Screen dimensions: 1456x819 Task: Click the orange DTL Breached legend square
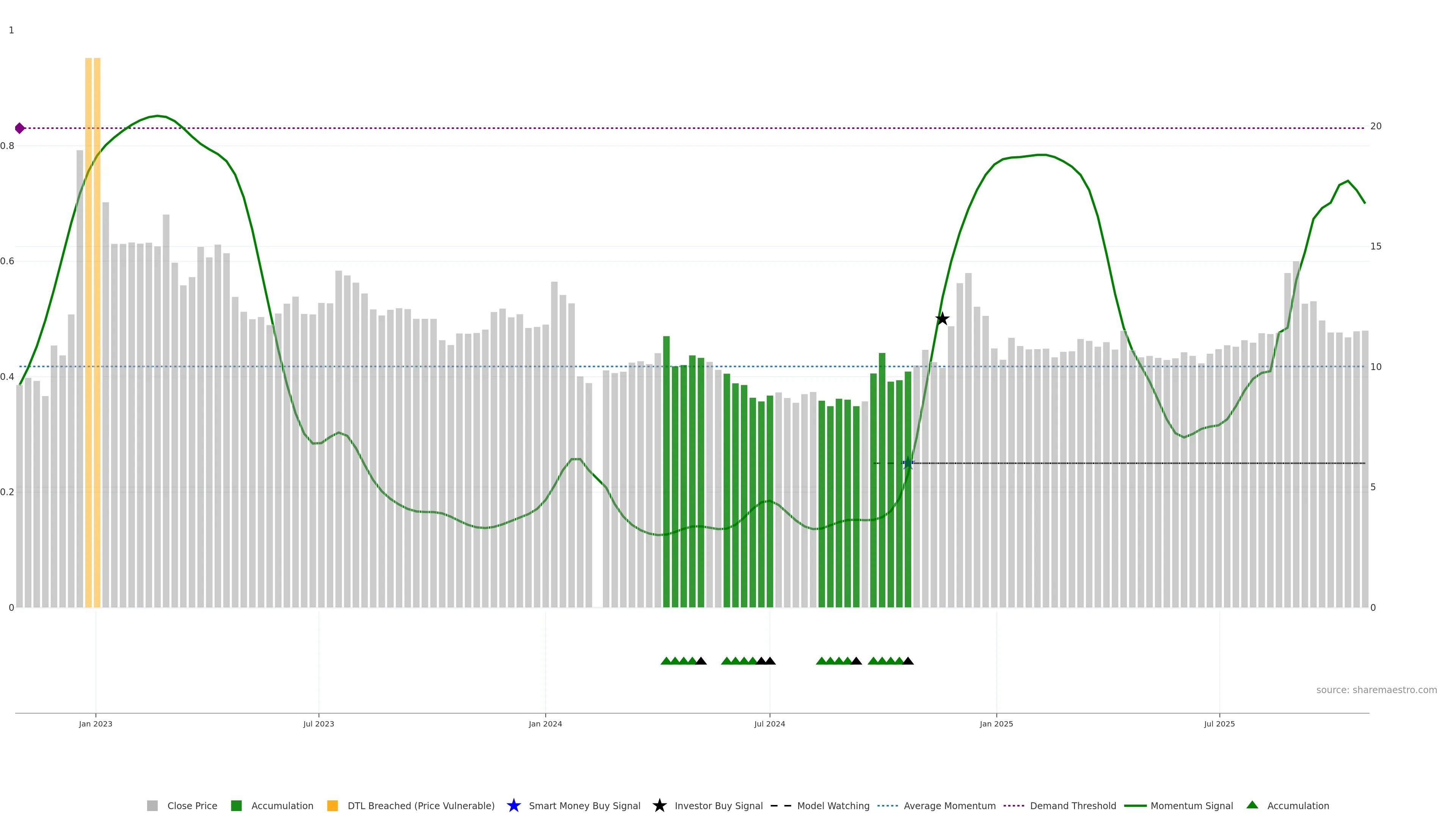click(x=333, y=805)
